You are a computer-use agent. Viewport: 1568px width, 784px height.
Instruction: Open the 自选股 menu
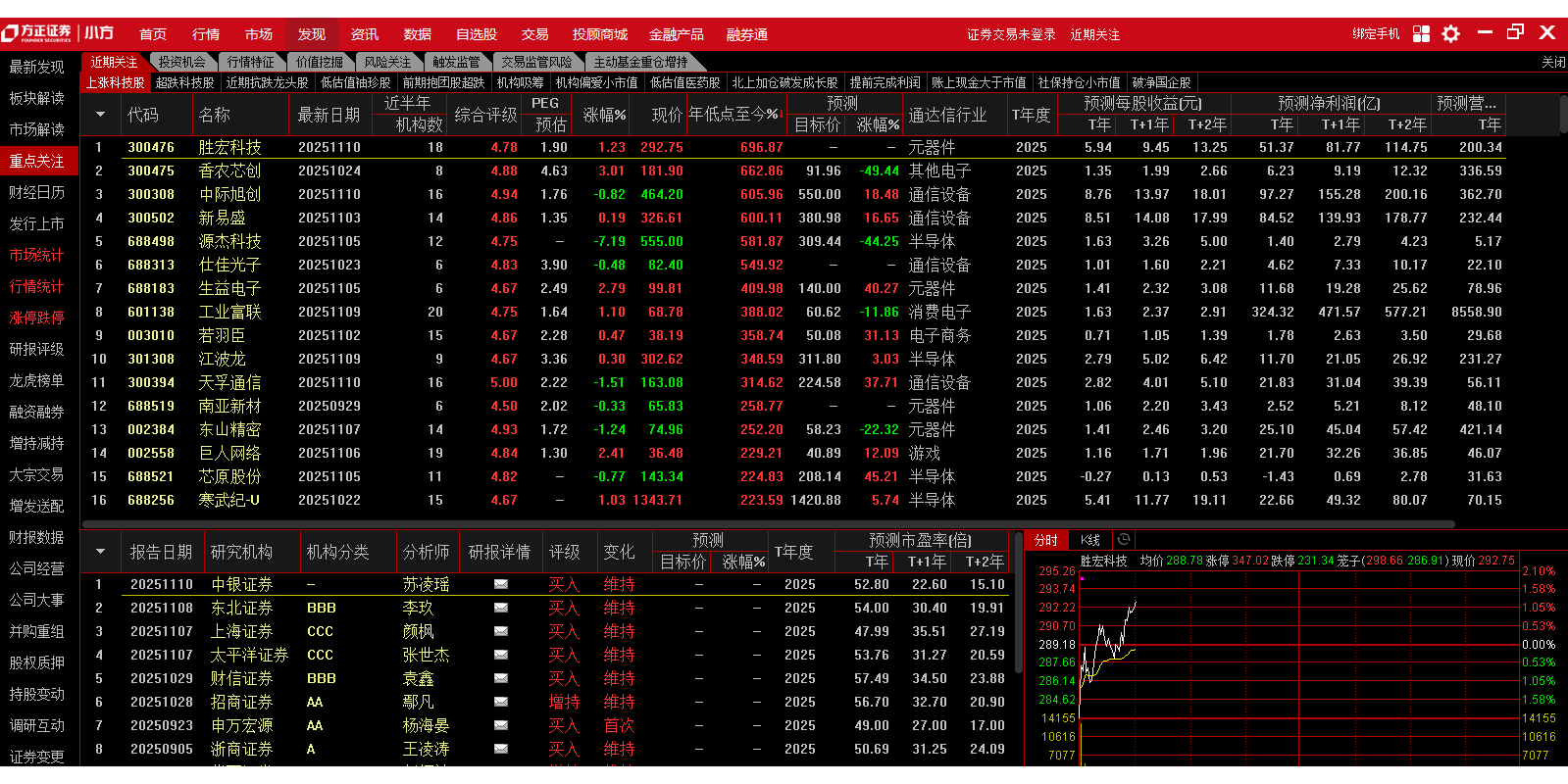476,34
